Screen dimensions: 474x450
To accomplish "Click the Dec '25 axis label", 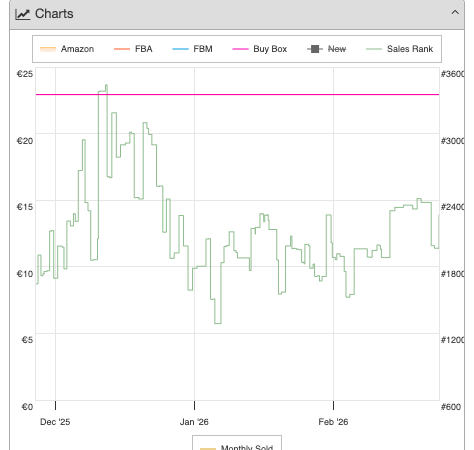I will tap(55, 422).
